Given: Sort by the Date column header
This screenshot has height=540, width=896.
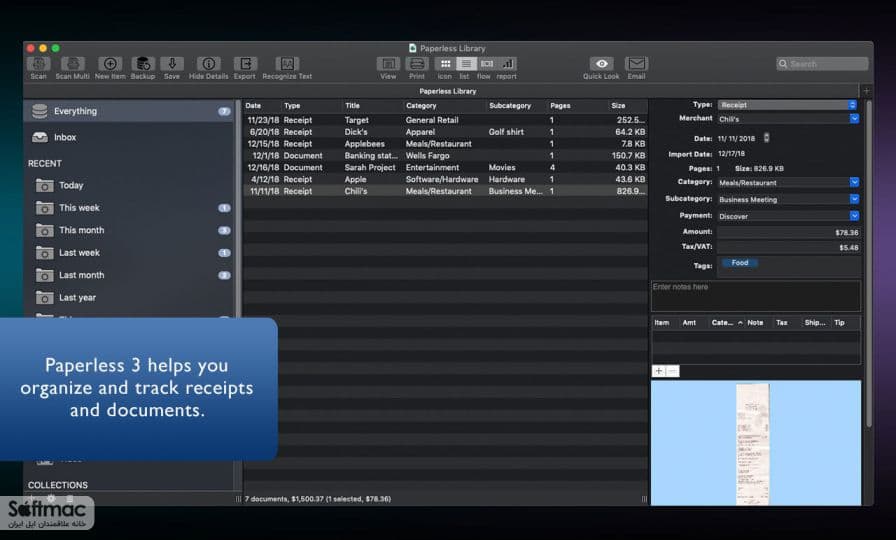Looking at the screenshot, I should coord(262,106).
